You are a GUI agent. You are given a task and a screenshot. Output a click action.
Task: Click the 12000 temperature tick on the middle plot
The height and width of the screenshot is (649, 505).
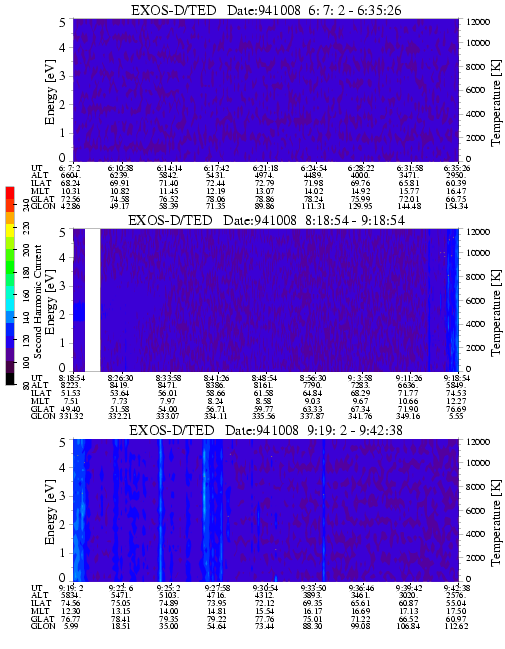click(x=478, y=232)
